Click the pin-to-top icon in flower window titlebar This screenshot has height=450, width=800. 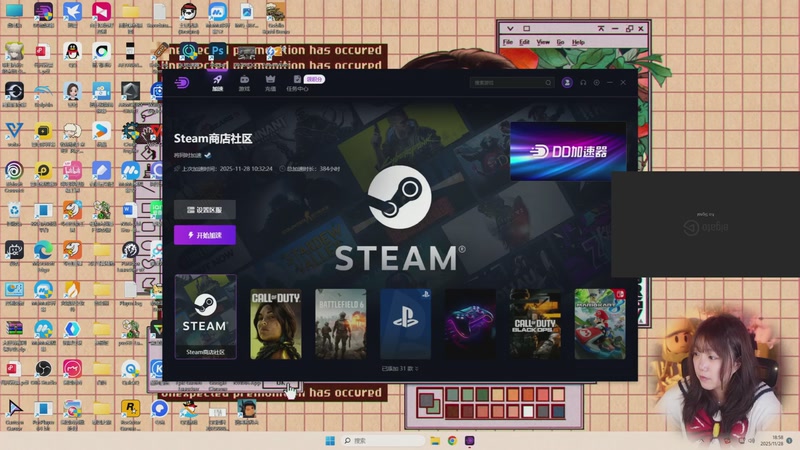pos(601,29)
